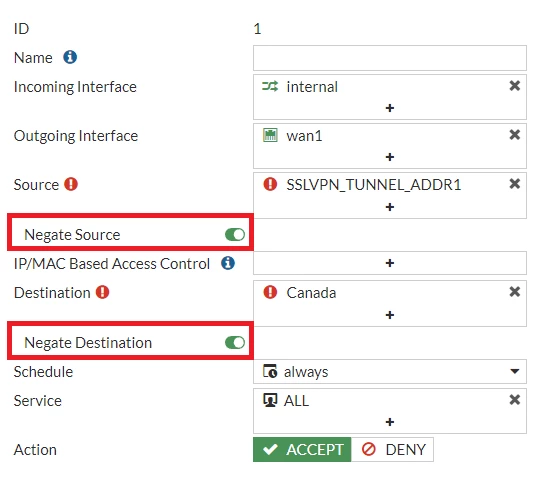Add an IP/MAC Based Access Control entry

click(x=390, y=263)
